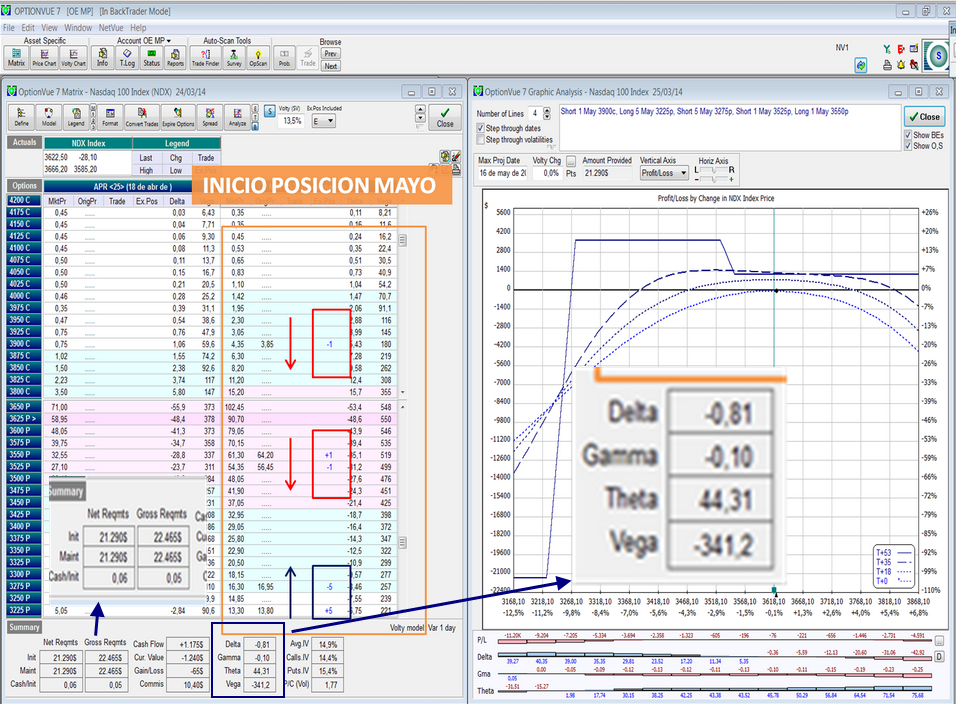Screen dimensions: 956x704
Task: Select the 3900 C option row header
Action: click(x=24, y=344)
